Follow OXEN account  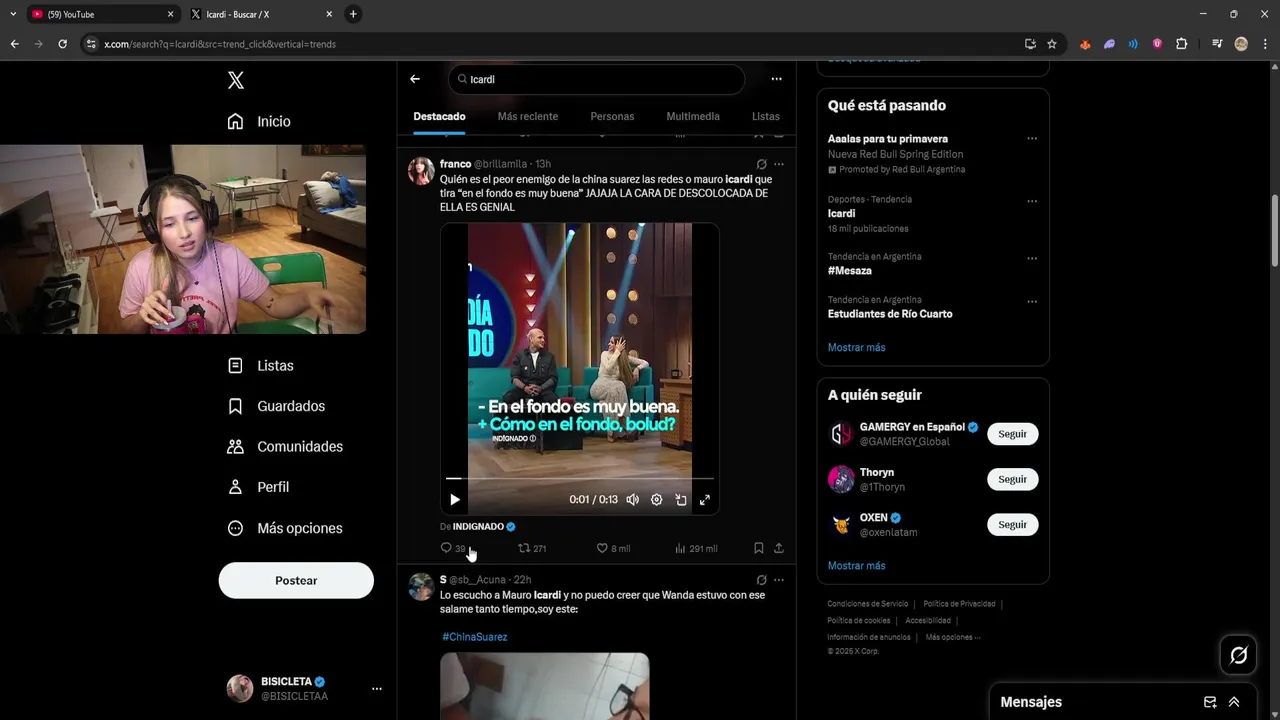pyautogui.click(x=1013, y=525)
